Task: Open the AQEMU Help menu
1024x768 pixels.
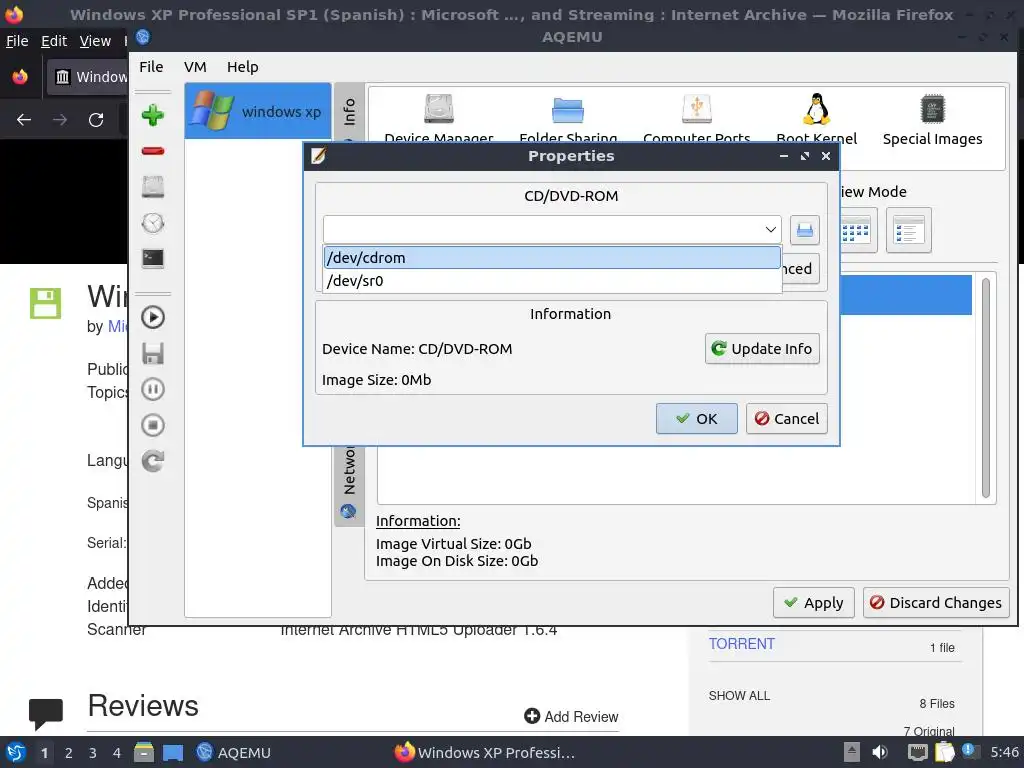Action: point(242,67)
